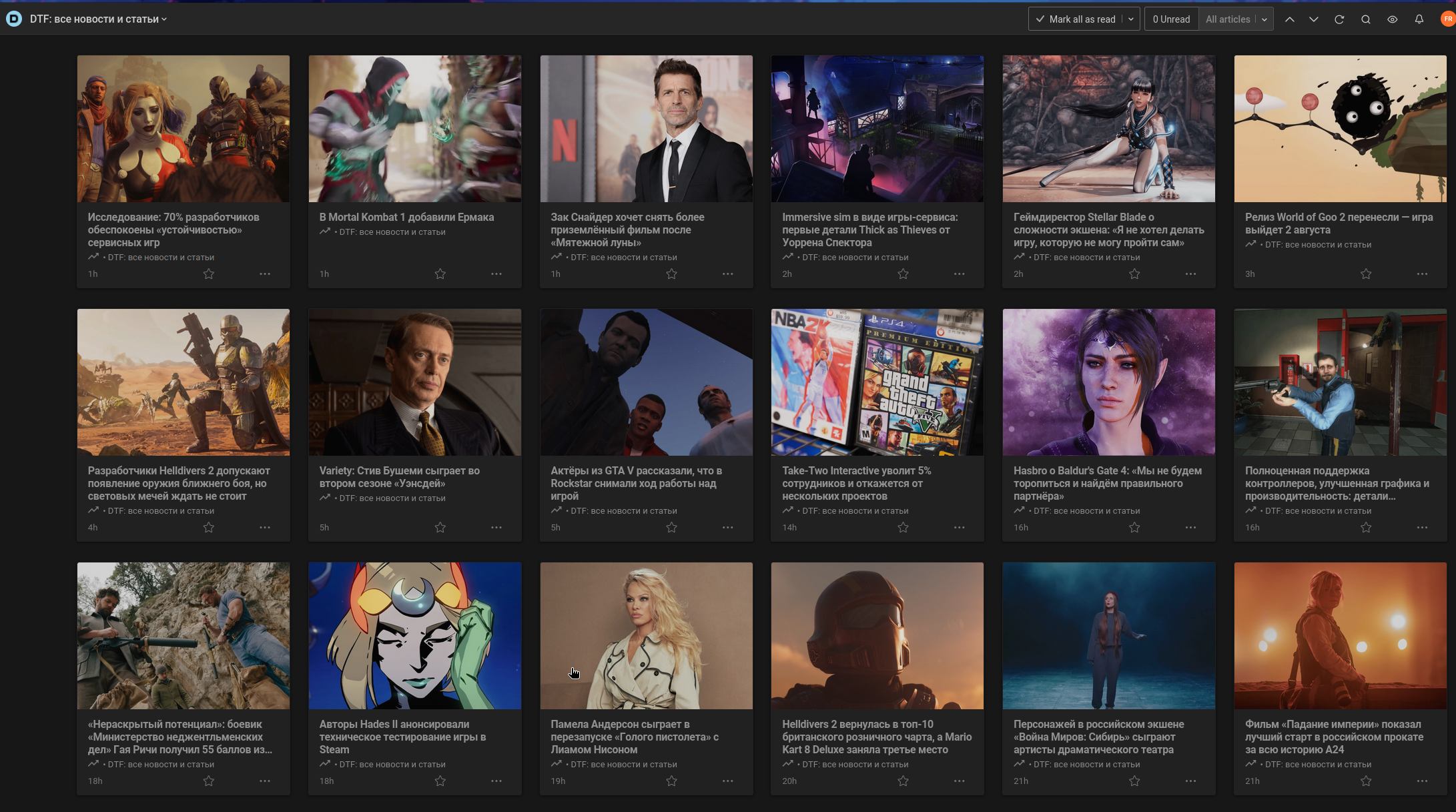Viewport: 1456px width, 812px height.
Task: Click the trending icon under Mortal Kombat article
Action: pyautogui.click(x=325, y=232)
